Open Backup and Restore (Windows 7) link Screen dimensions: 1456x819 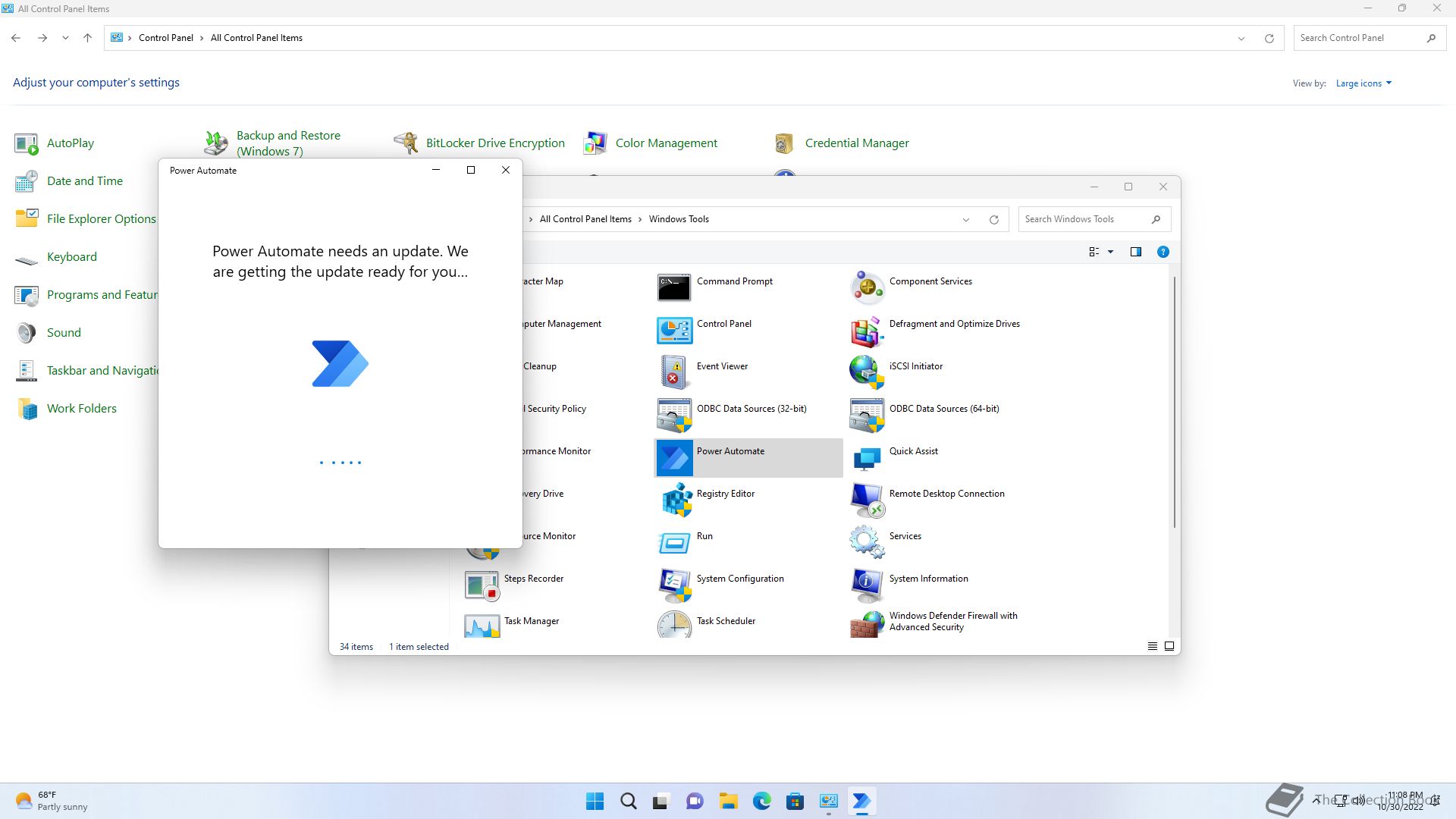tap(288, 143)
